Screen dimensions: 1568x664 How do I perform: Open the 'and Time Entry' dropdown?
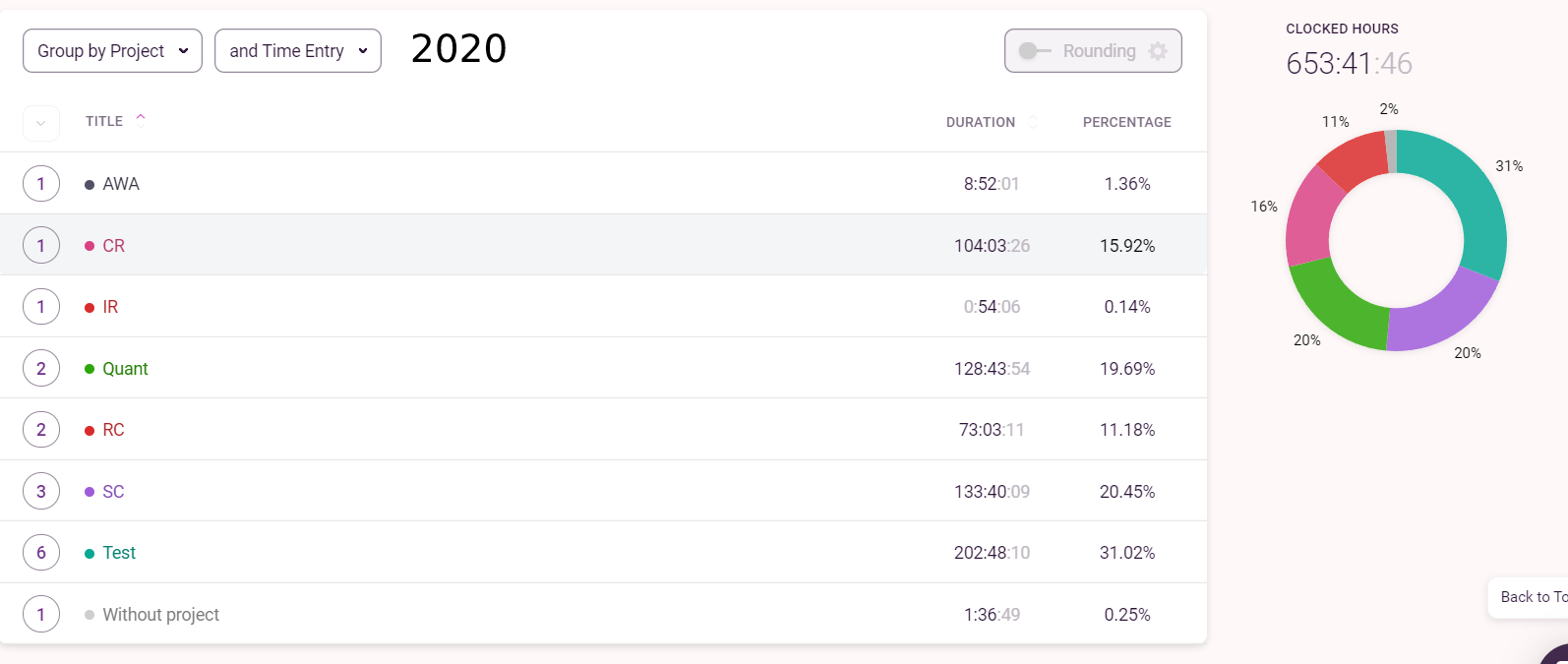(x=297, y=51)
